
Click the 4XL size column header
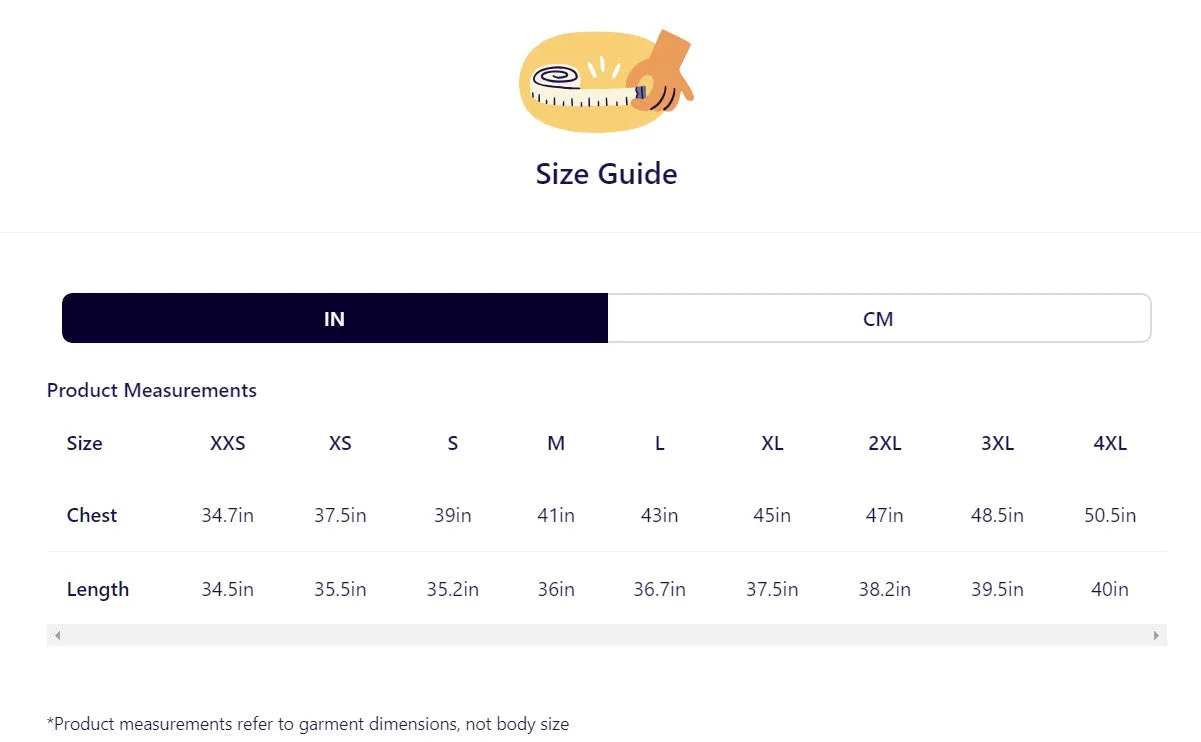click(1110, 443)
